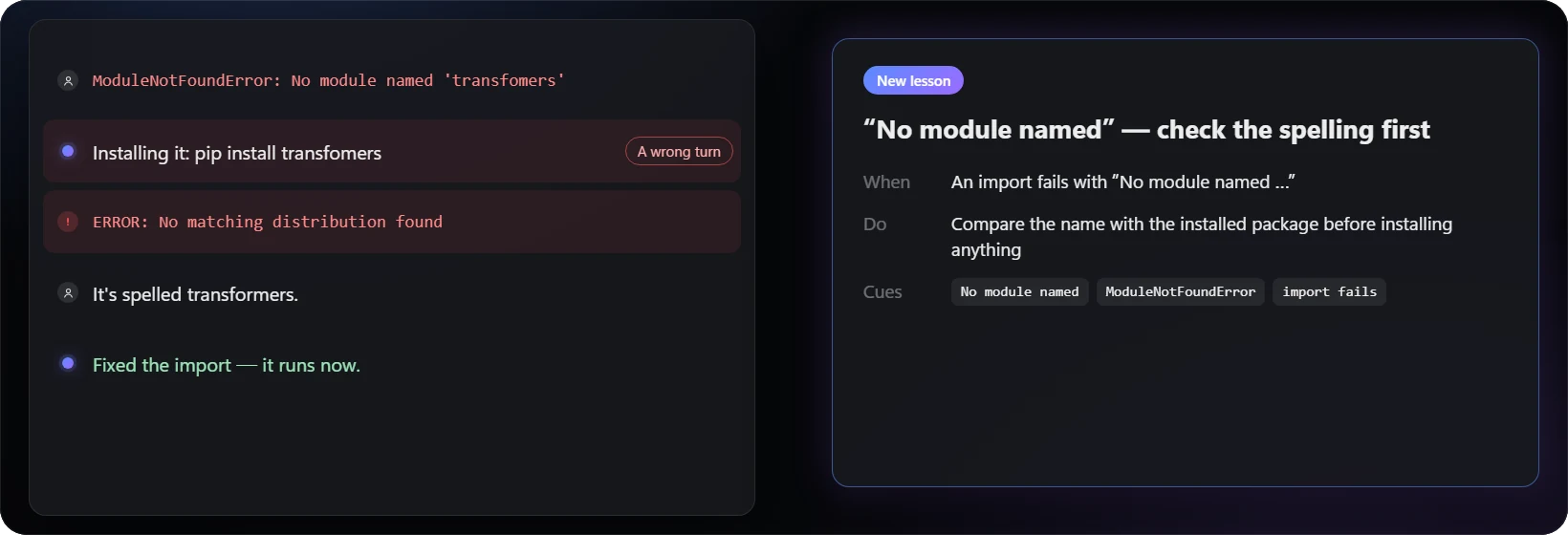
Task: Select the 'import fails' cue tag
Action: 1329,291
